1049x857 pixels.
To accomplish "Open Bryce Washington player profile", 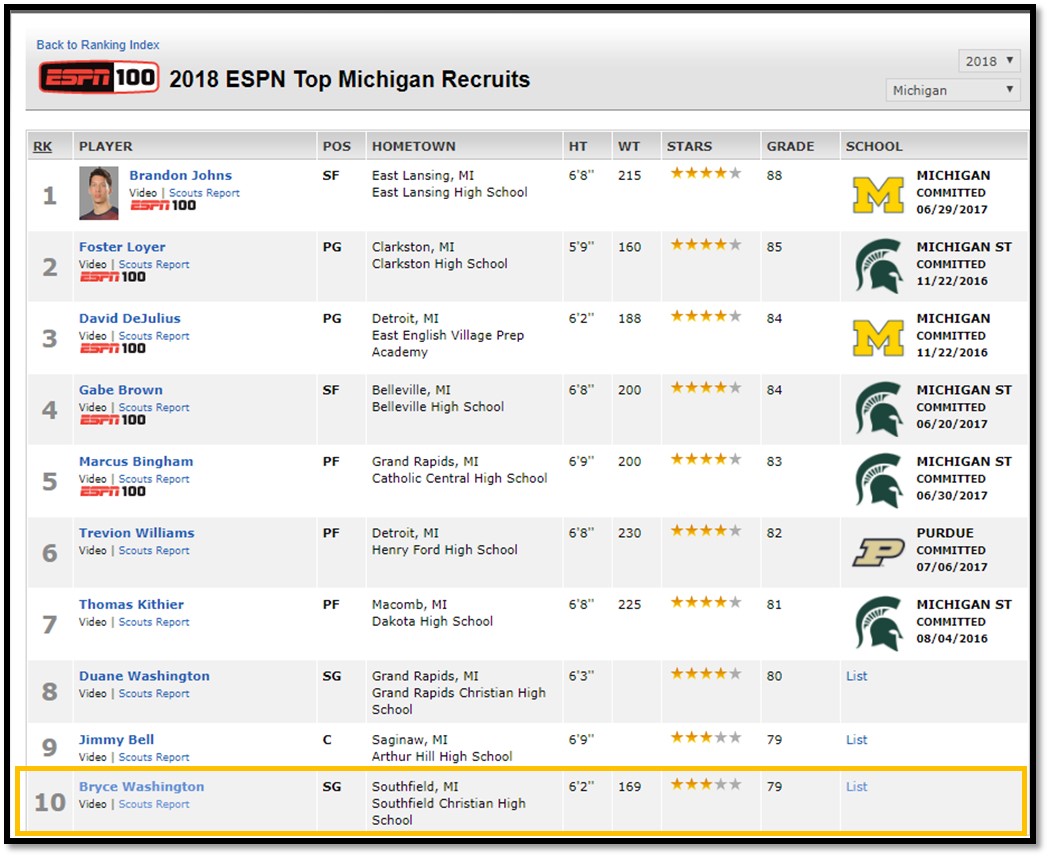I will tap(141, 787).
